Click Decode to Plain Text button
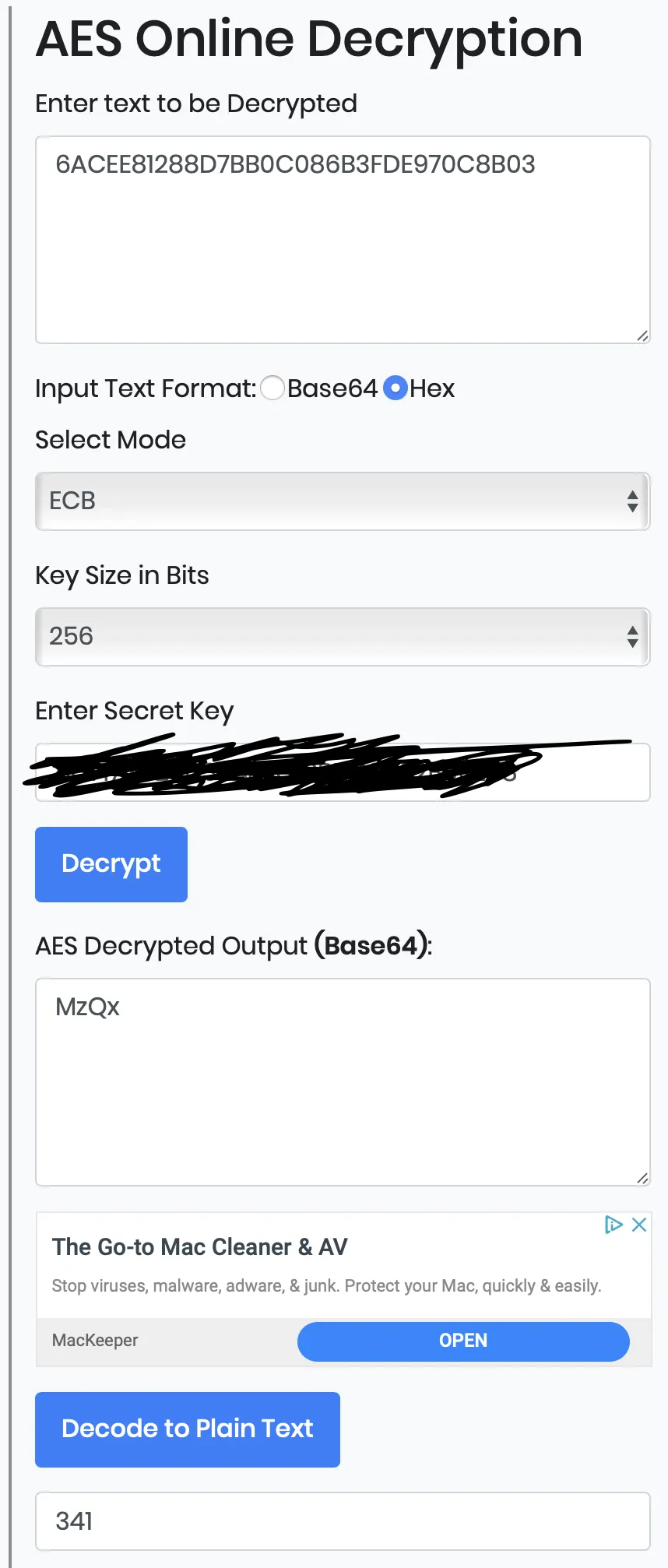The image size is (668, 1568). coord(188,1429)
